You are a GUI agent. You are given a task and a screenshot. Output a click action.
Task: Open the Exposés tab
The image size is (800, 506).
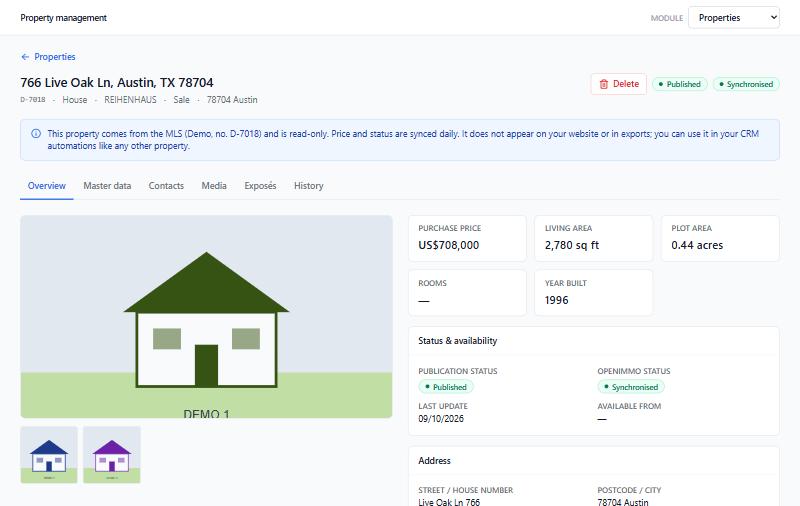(260, 186)
